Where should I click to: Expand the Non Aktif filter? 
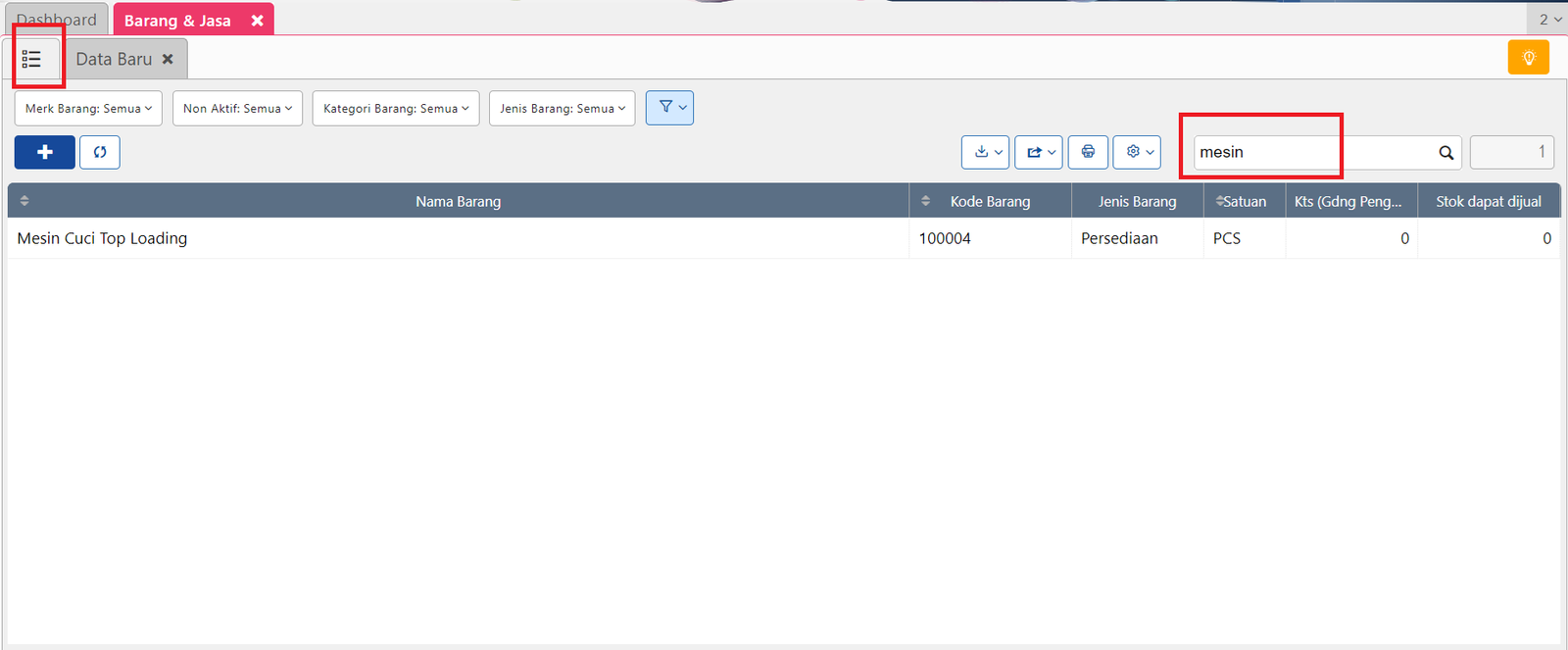pyautogui.click(x=237, y=109)
